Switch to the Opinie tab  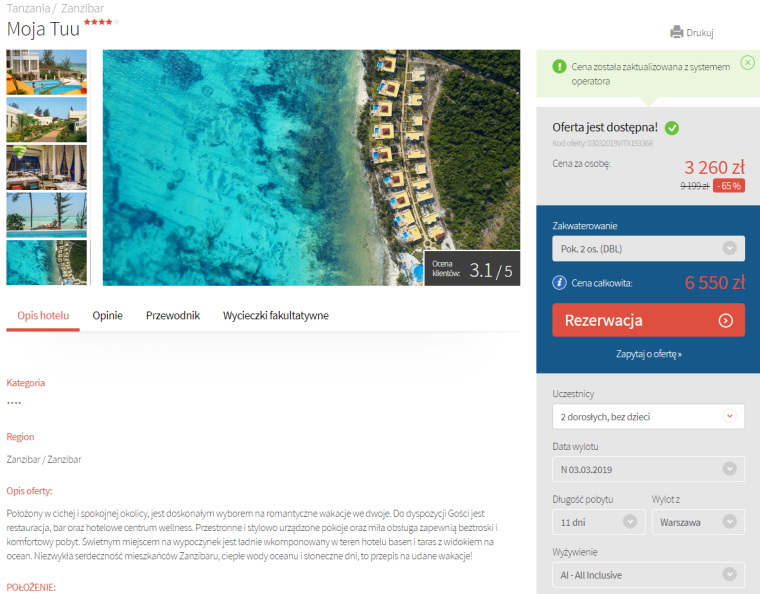coord(108,315)
